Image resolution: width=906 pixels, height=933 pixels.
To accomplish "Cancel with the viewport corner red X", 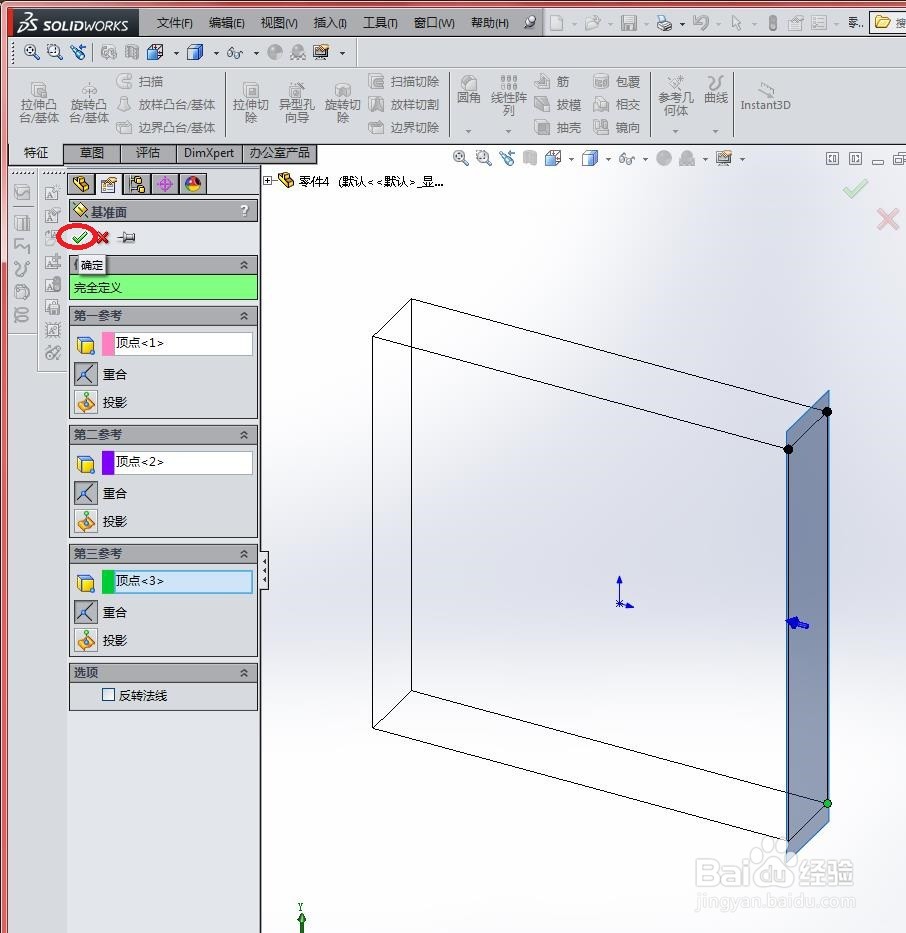I will (x=888, y=219).
